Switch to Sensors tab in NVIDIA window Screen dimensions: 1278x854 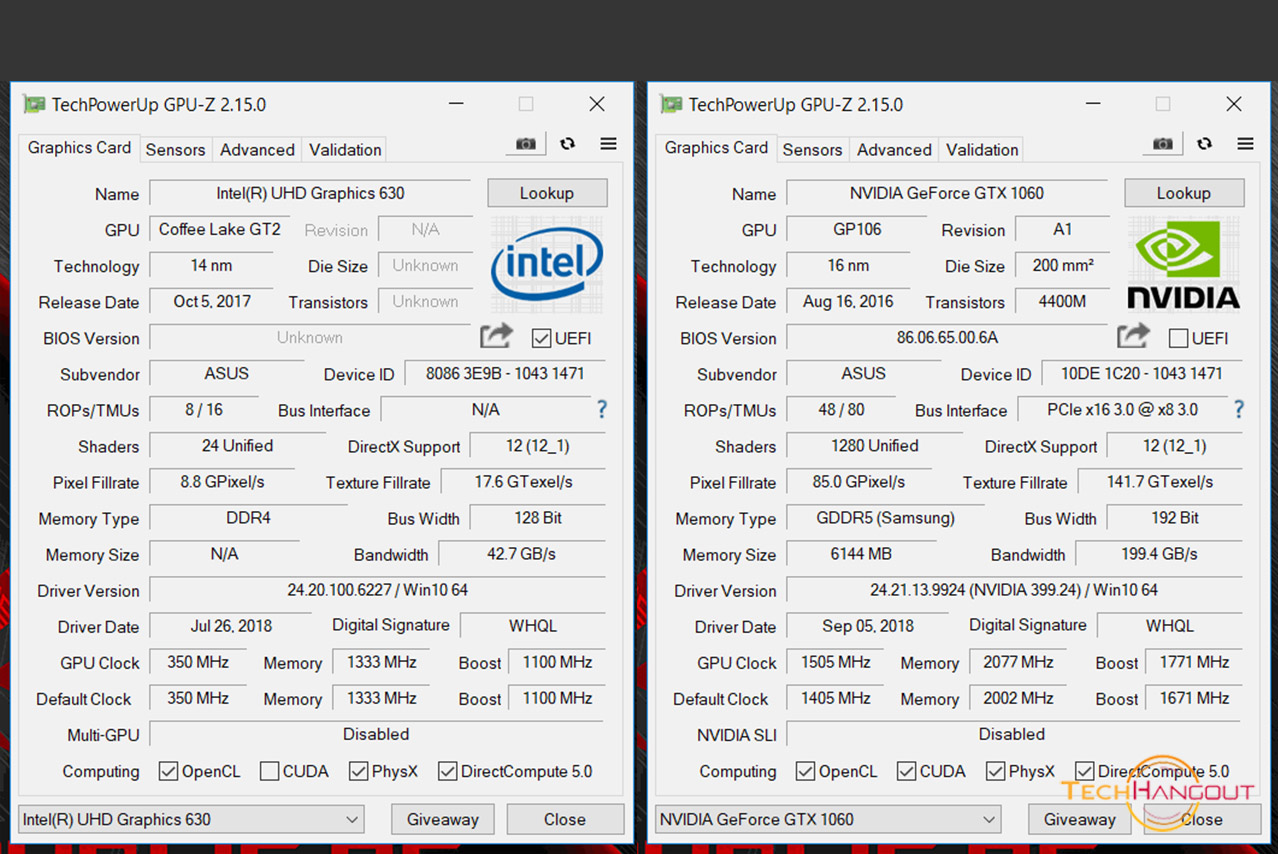pyautogui.click(x=812, y=149)
